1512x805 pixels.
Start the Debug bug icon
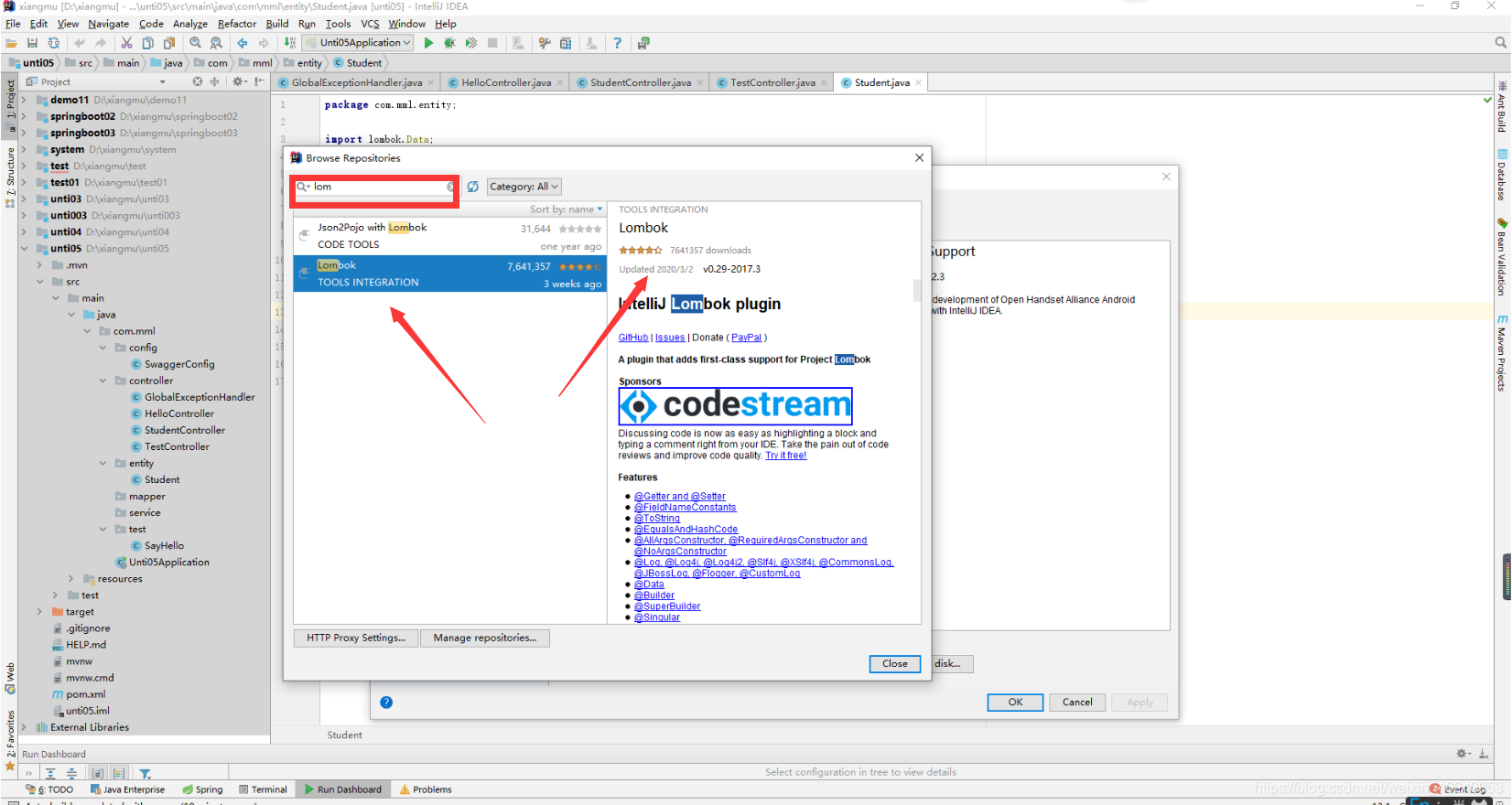point(449,43)
